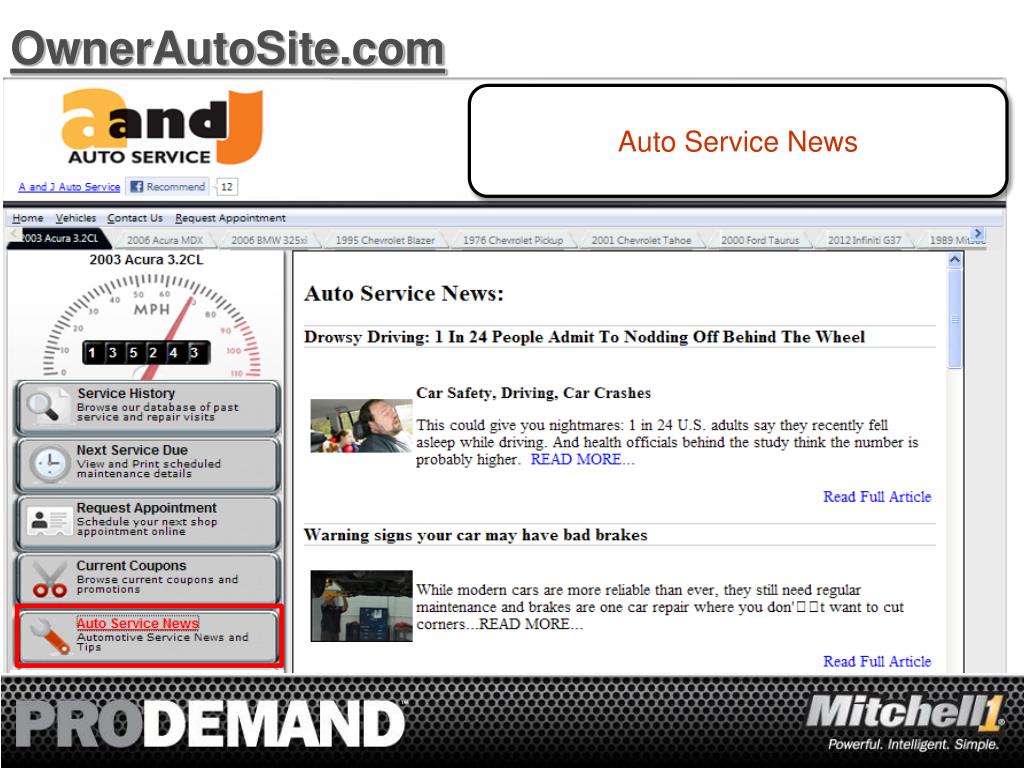The image size is (1024, 768).
Task: Click the Drowsy Driving article headline
Action: click(584, 337)
